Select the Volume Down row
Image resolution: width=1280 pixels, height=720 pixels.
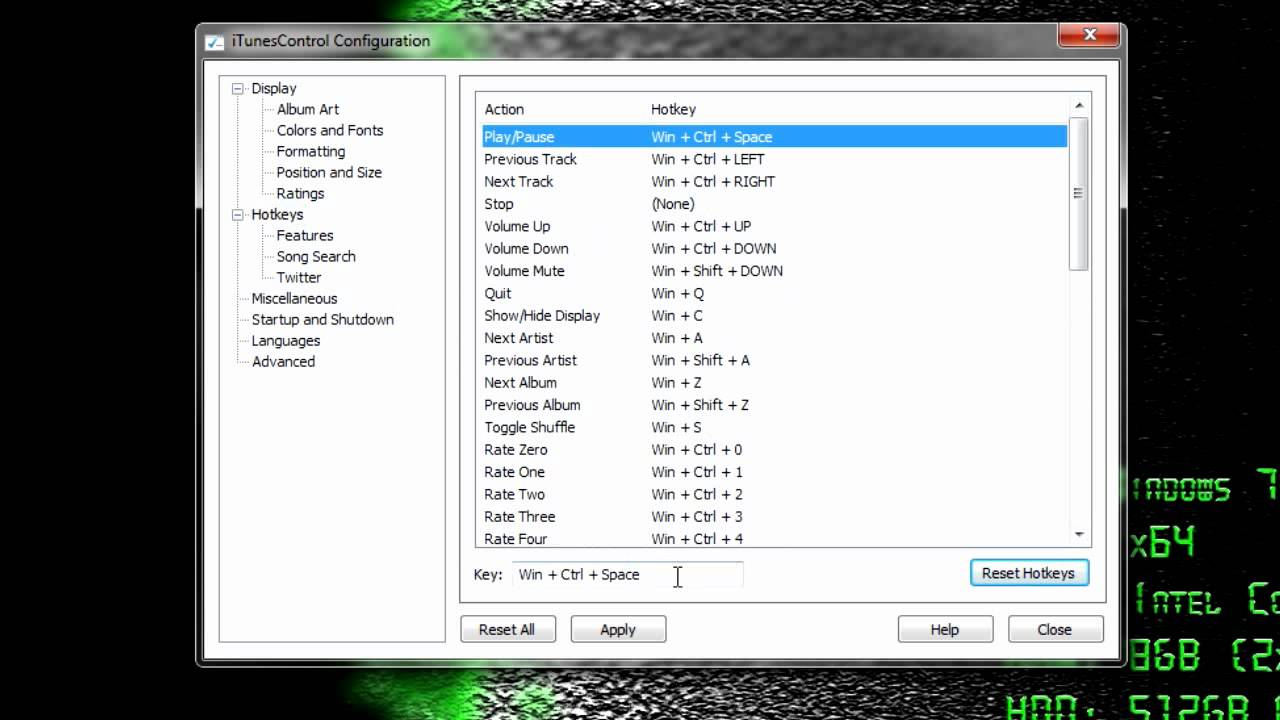pos(775,248)
